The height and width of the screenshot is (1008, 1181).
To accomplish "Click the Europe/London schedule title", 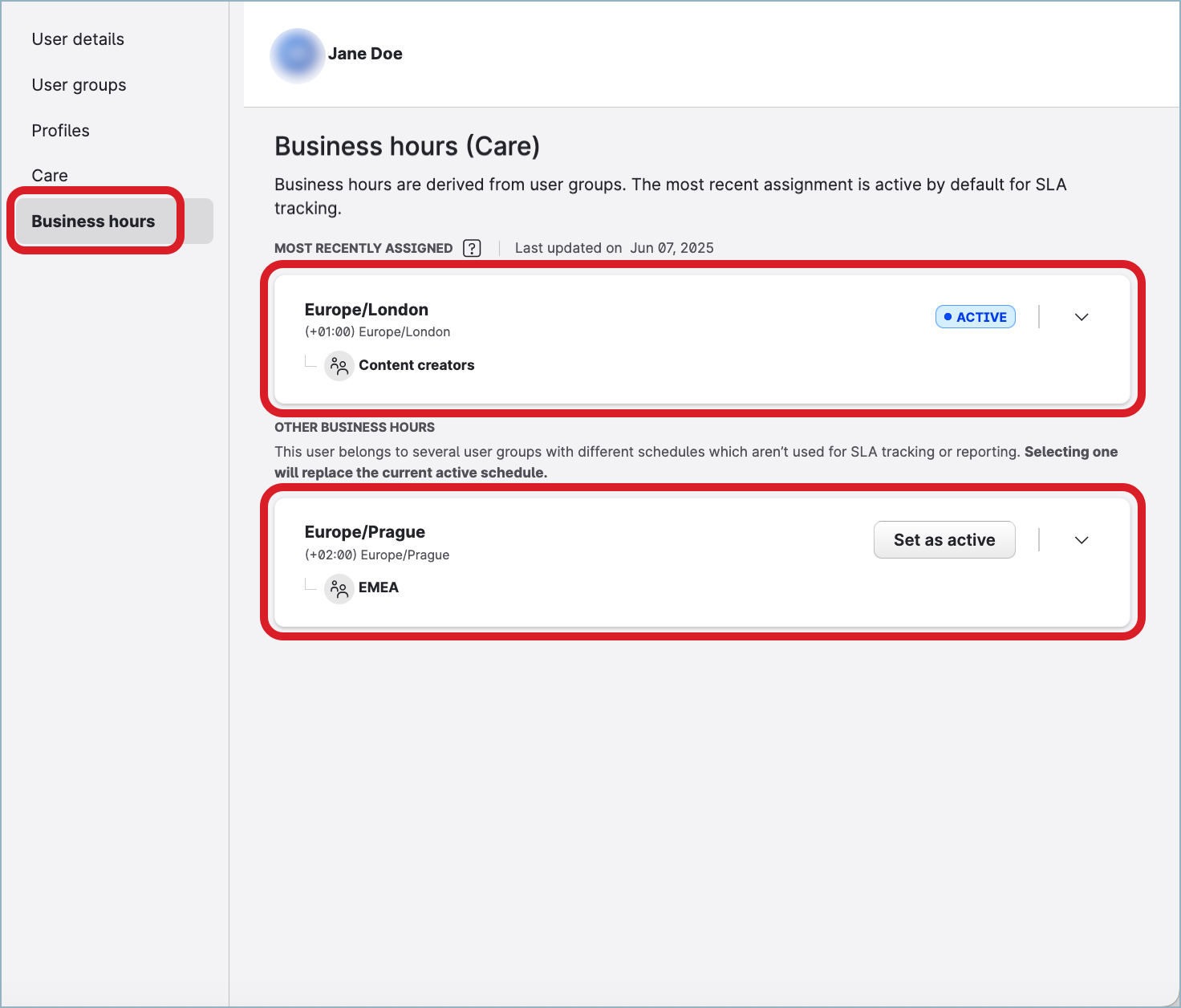I will 366,310.
